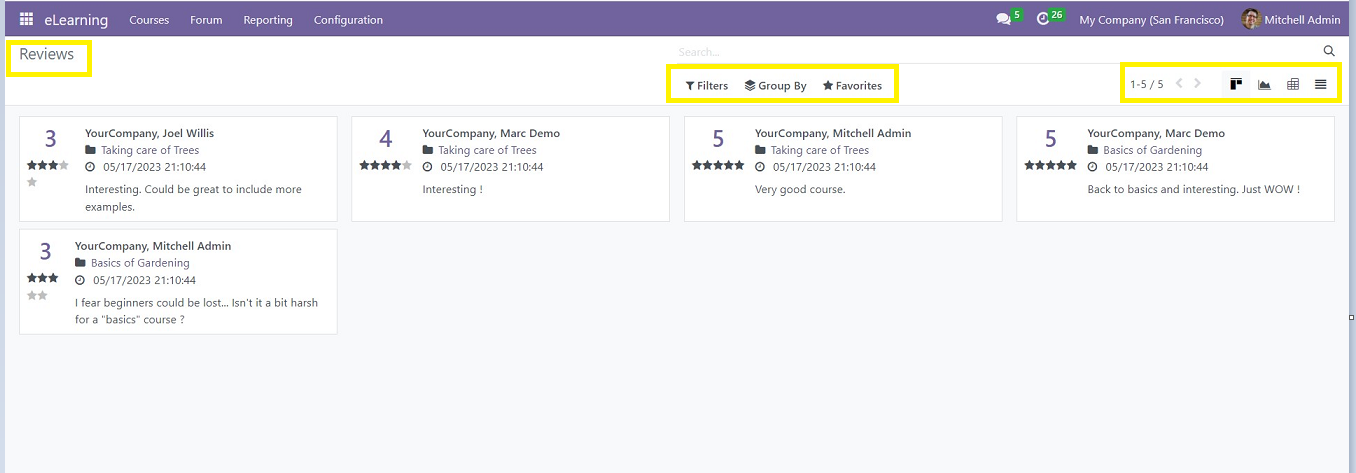1356x473 pixels.
Task: Open Joel Willis review card
Action: (x=178, y=169)
